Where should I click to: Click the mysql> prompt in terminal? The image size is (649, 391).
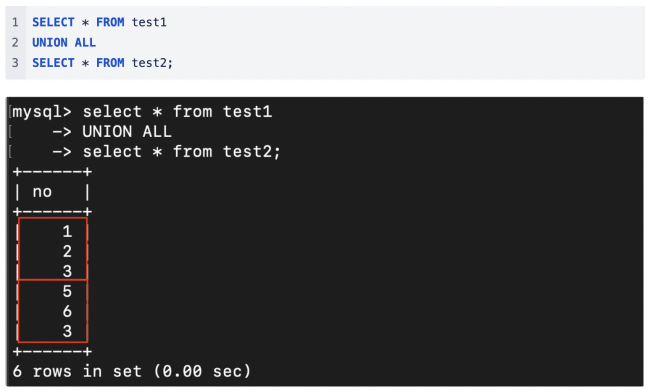(42, 112)
